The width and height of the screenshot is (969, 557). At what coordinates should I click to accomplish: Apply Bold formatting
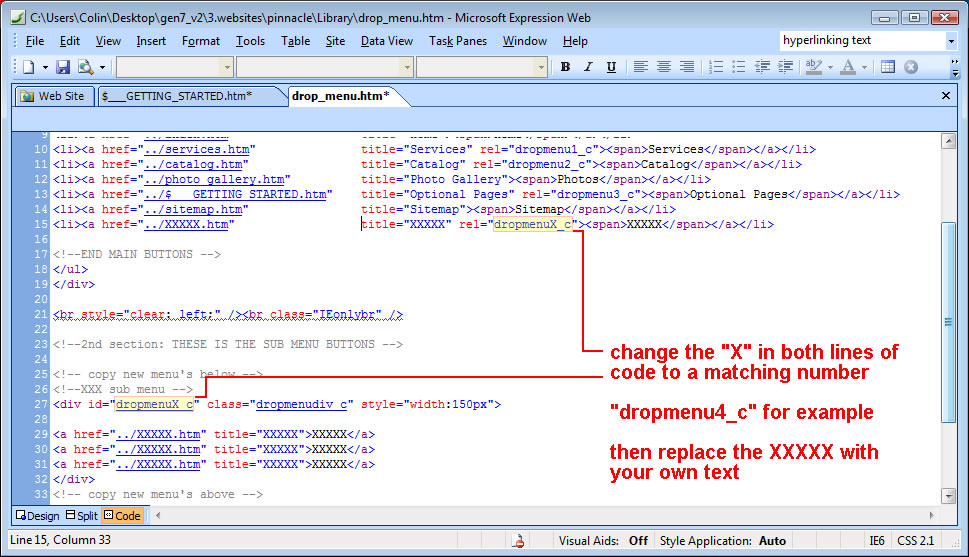tap(565, 67)
